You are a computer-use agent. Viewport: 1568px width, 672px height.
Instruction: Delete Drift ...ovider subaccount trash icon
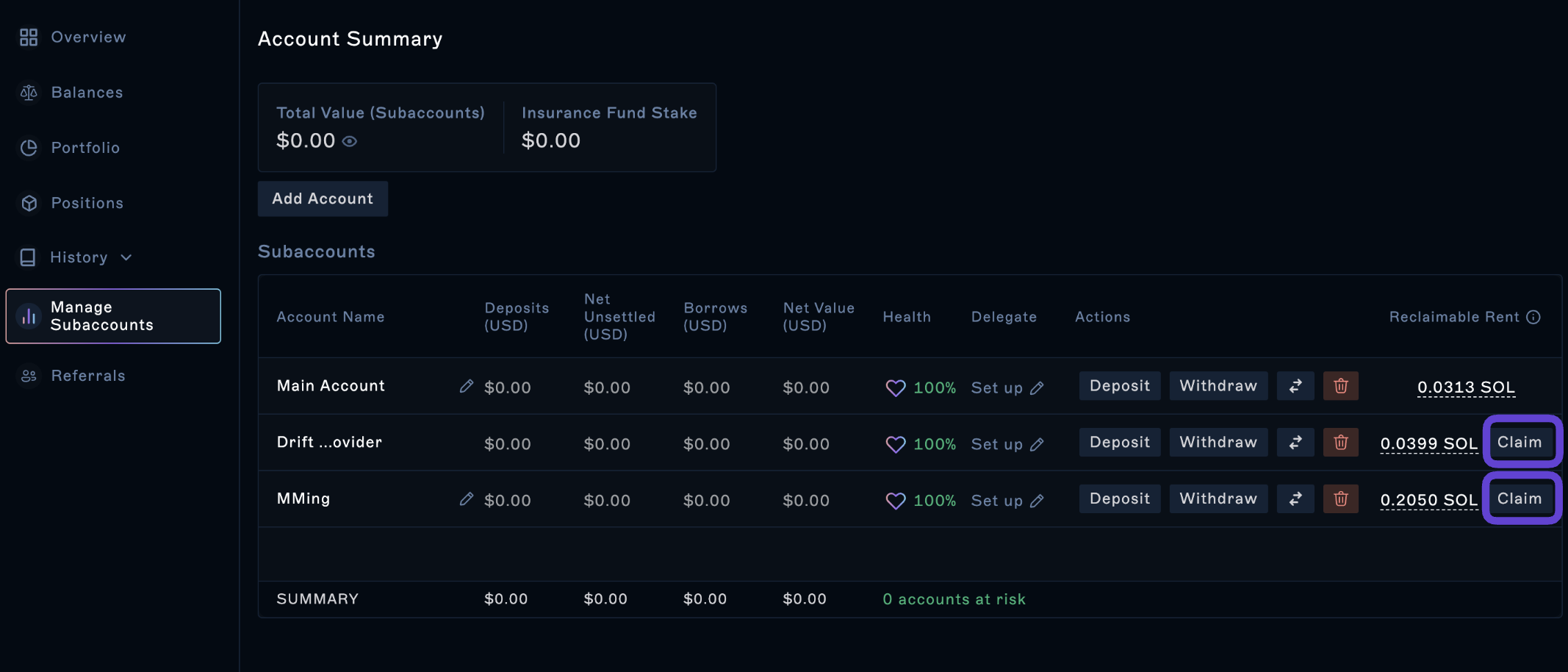pos(1341,443)
